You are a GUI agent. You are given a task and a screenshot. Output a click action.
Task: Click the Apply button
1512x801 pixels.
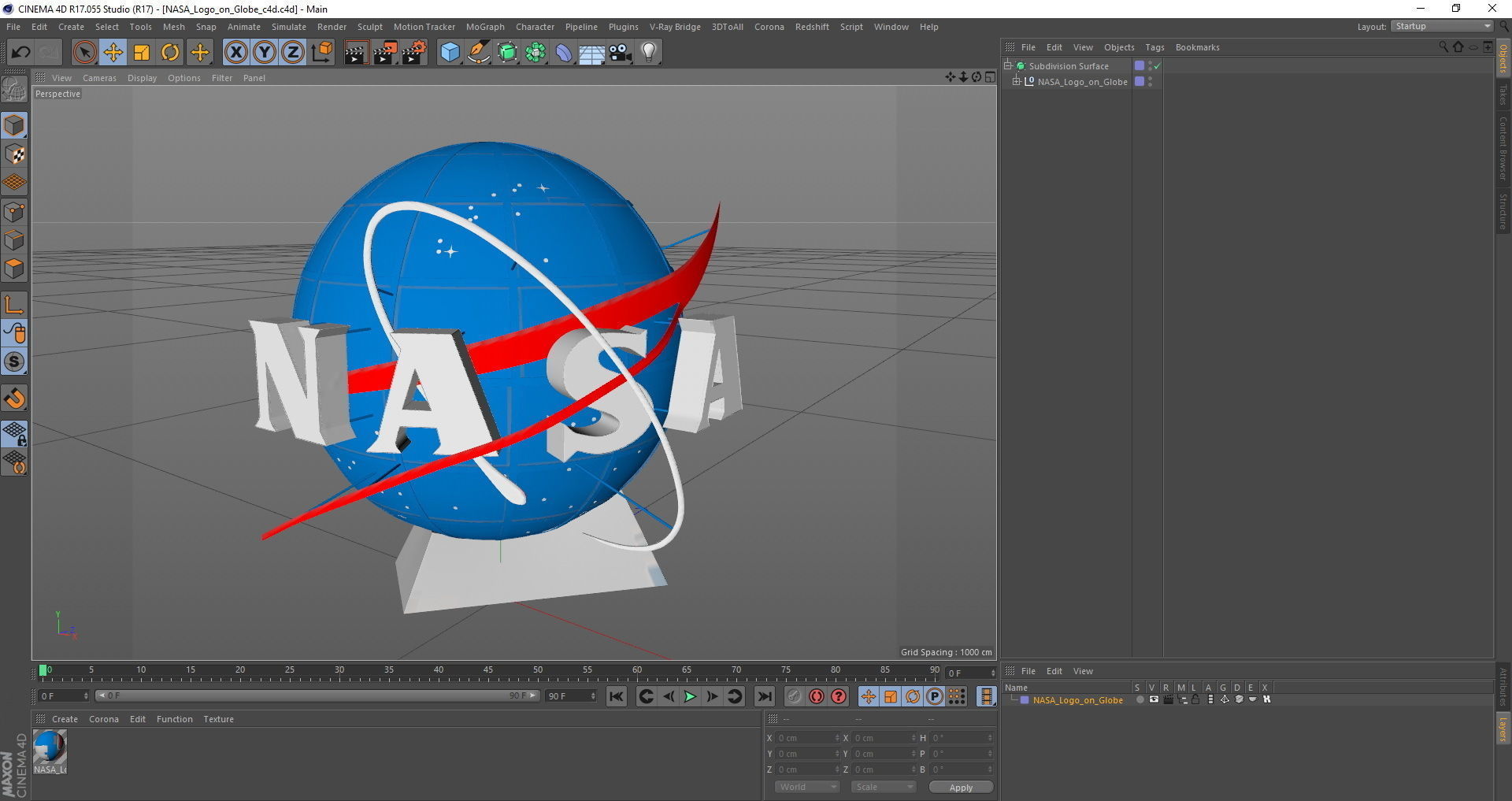coord(961,788)
